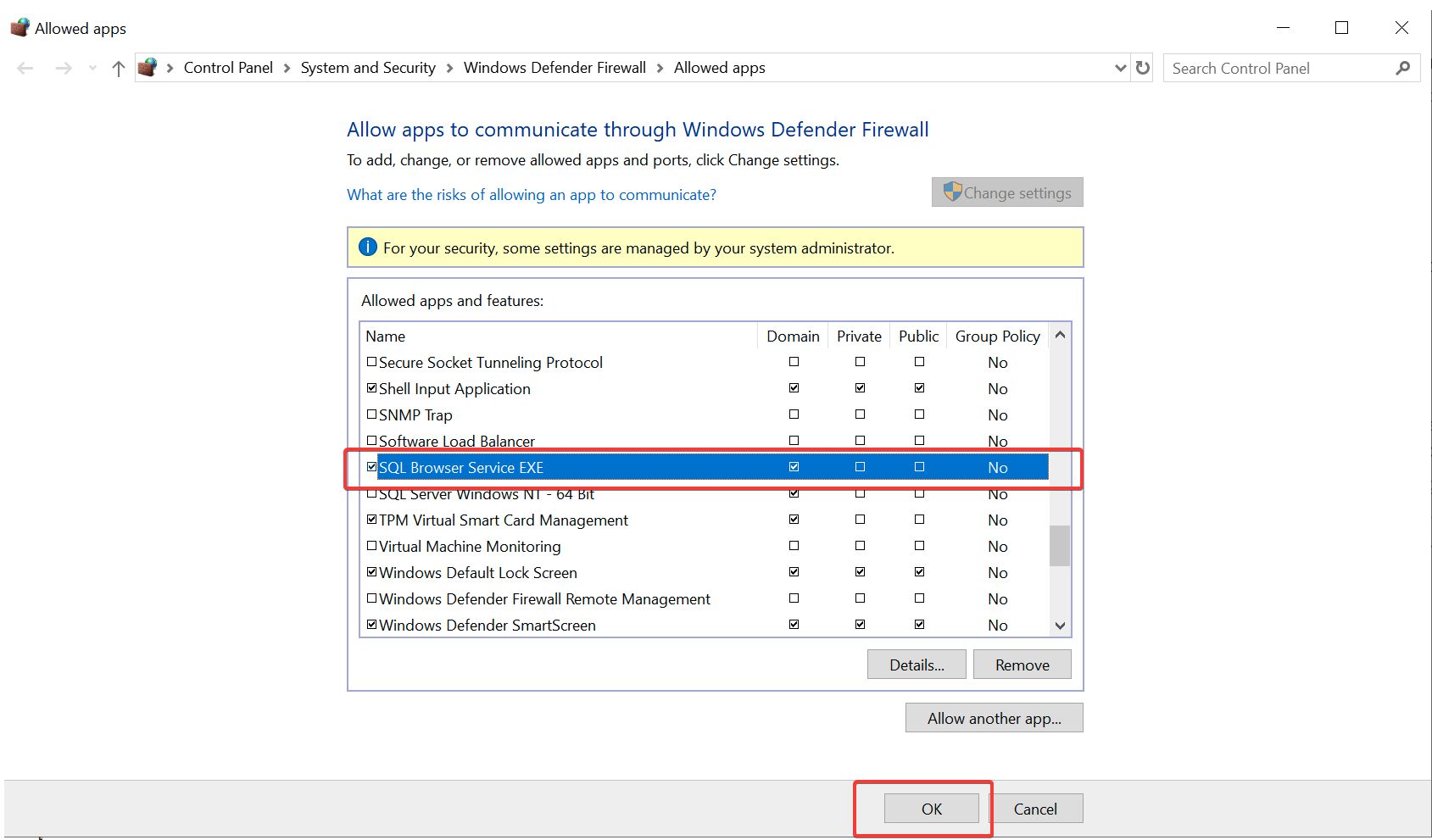Click the Forward navigation arrow

(64, 69)
